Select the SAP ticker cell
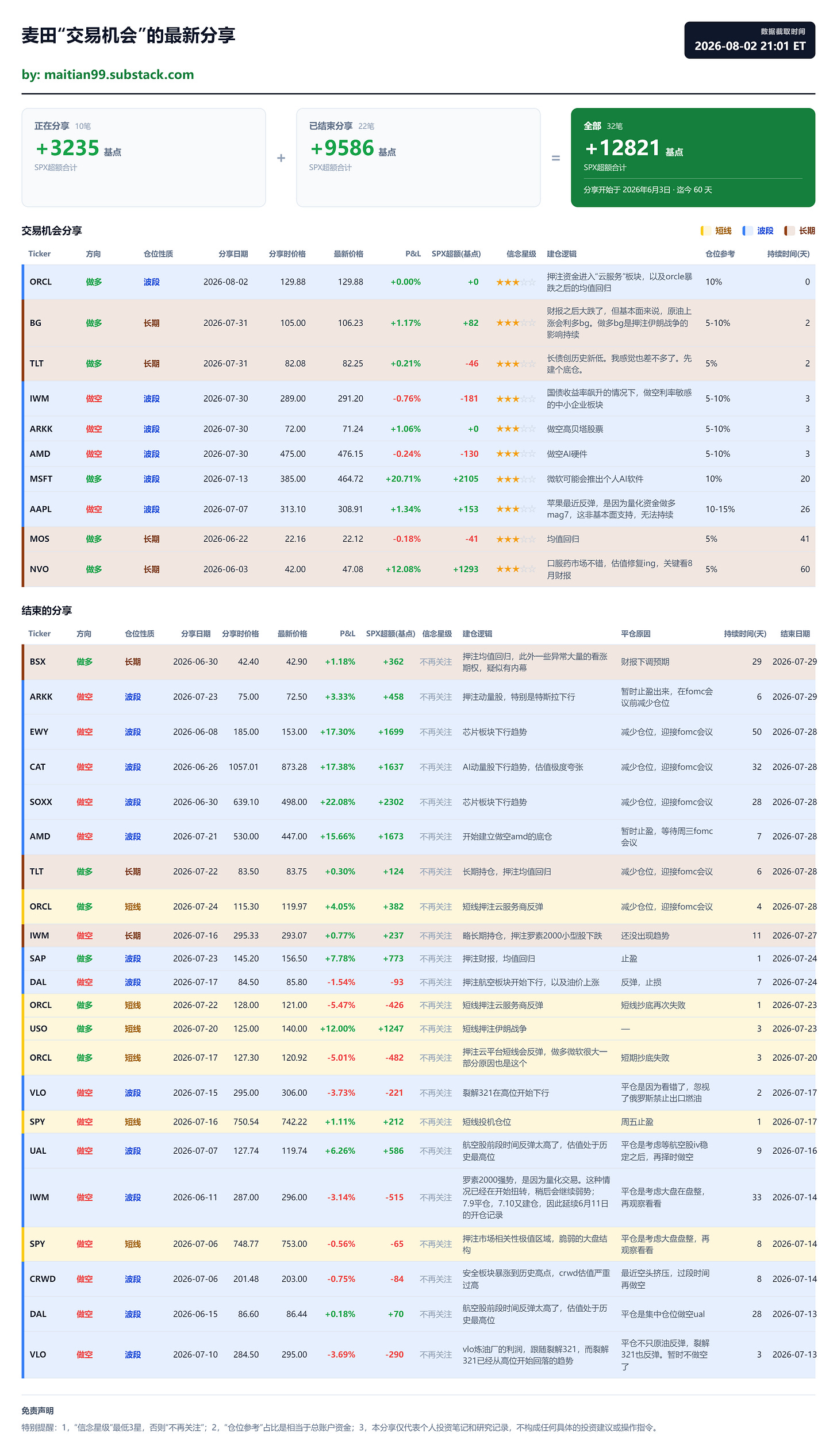This screenshot has width=837, height=1456. pyautogui.click(x=38, y=958)
